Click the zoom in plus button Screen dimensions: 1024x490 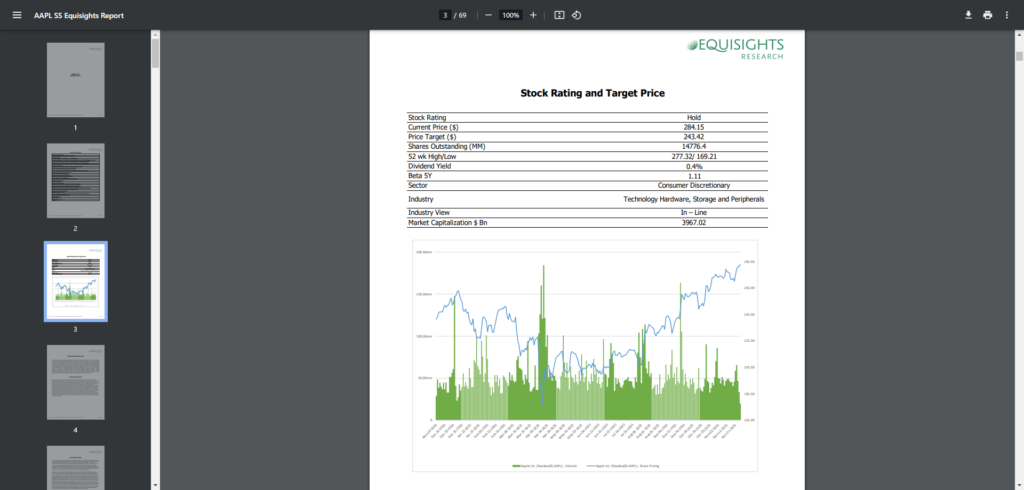[x=533, y=15]
